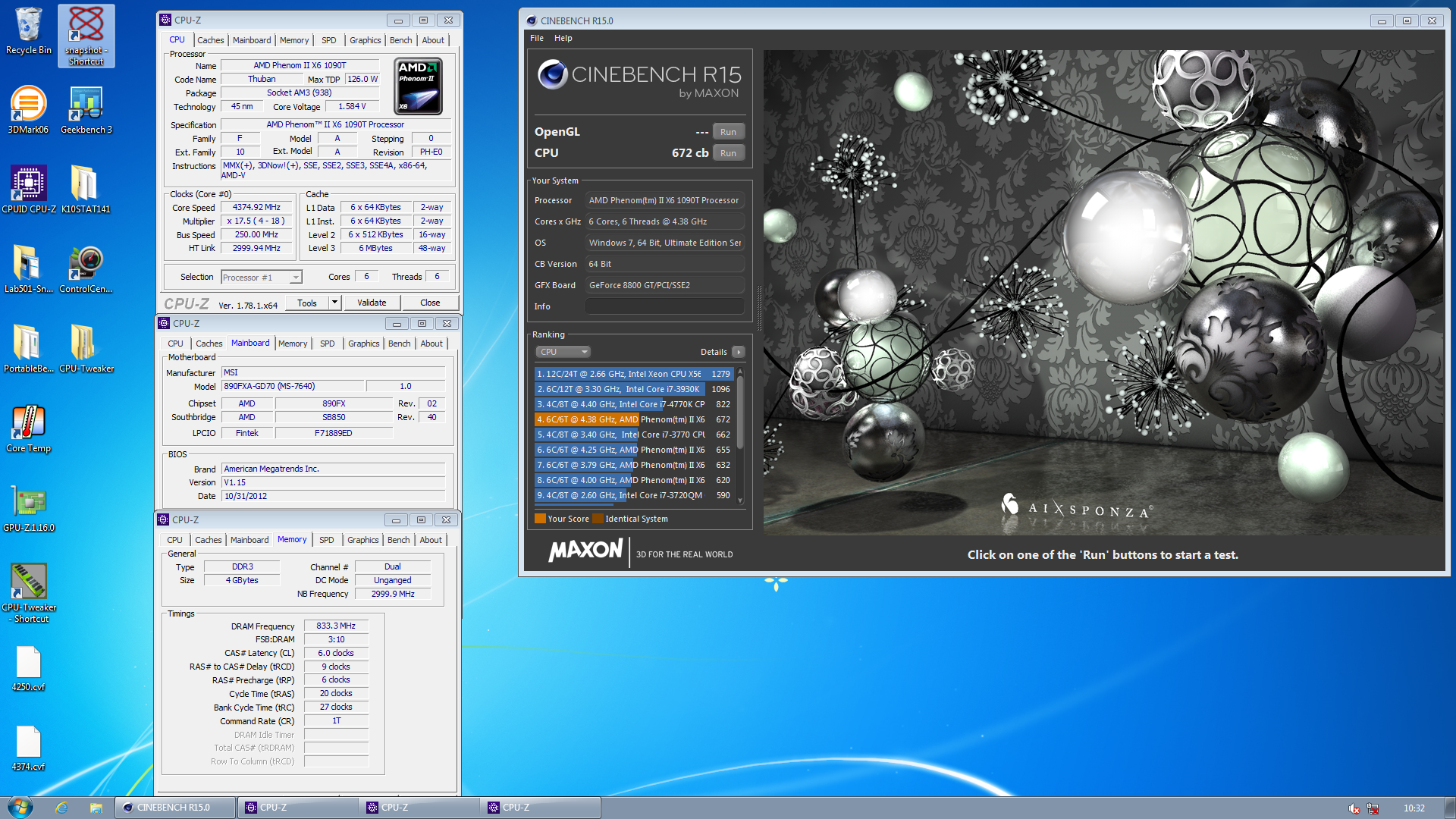Viewport: 1456px width, 819px height.
Task: Run the OpenGL test in Cinebench
Action: click(728, 132)
